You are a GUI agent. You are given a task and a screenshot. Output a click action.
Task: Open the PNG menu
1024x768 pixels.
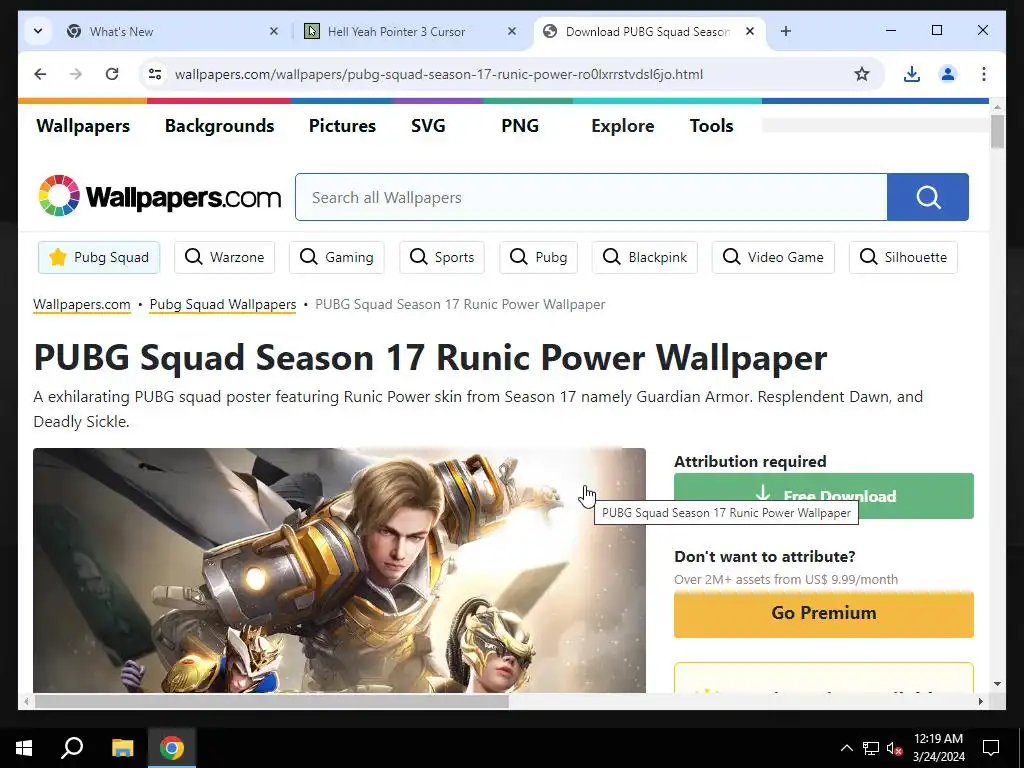coord(520,126)
